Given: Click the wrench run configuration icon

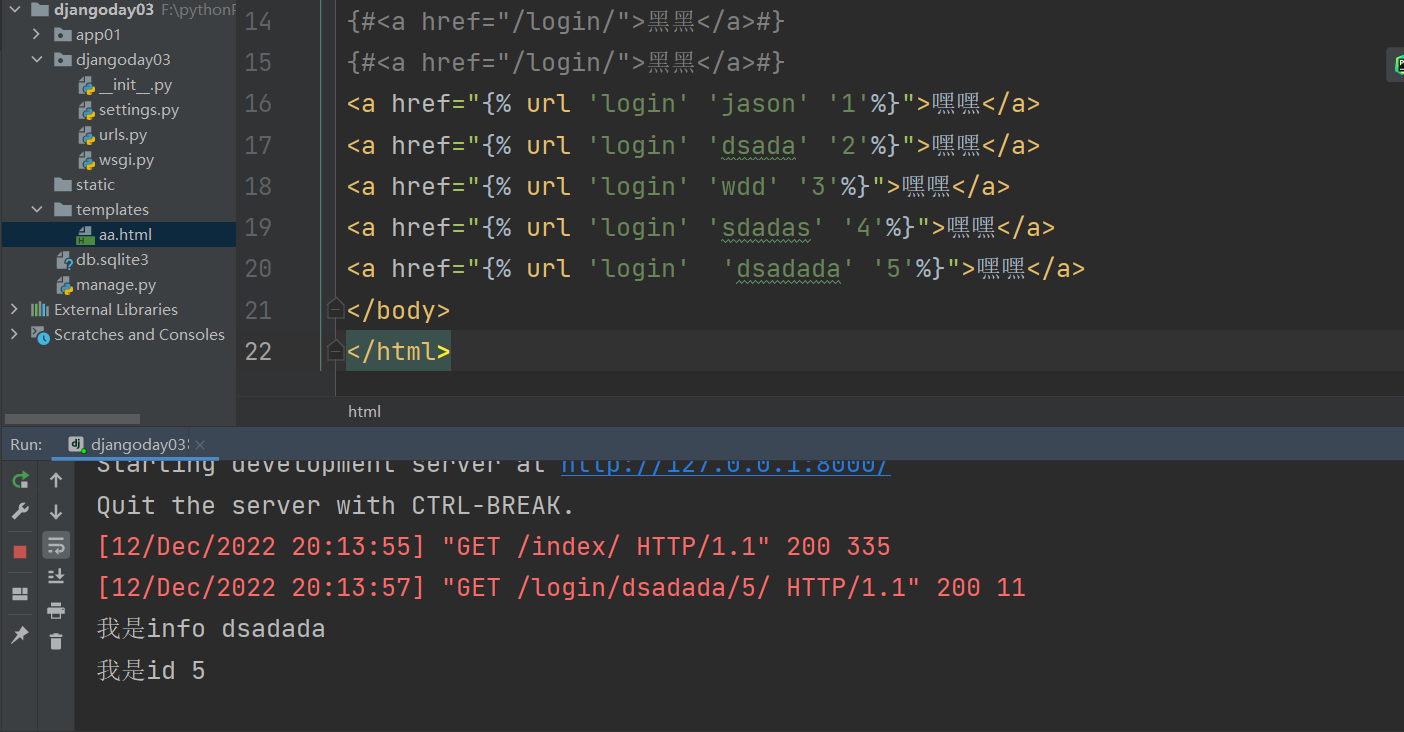Looking at the screenshot, I should pos(20,512).
